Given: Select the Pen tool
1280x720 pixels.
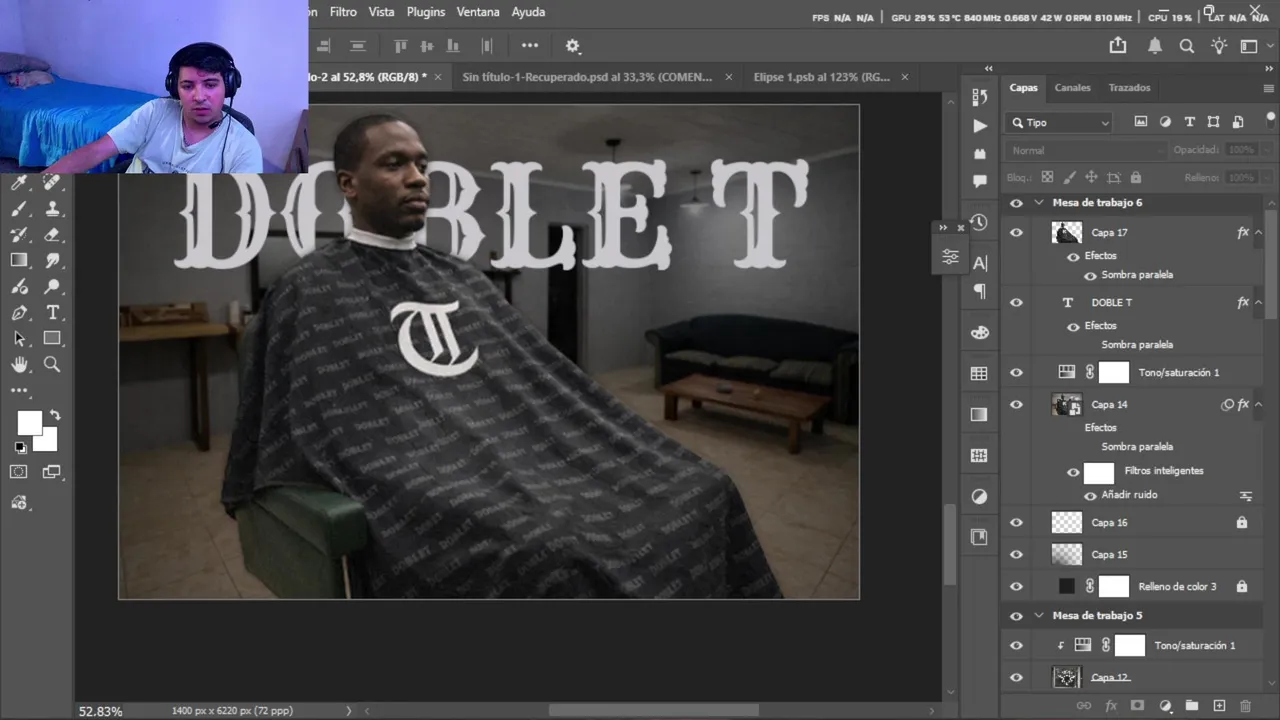Looking at the screenshot, I should 19,313.
